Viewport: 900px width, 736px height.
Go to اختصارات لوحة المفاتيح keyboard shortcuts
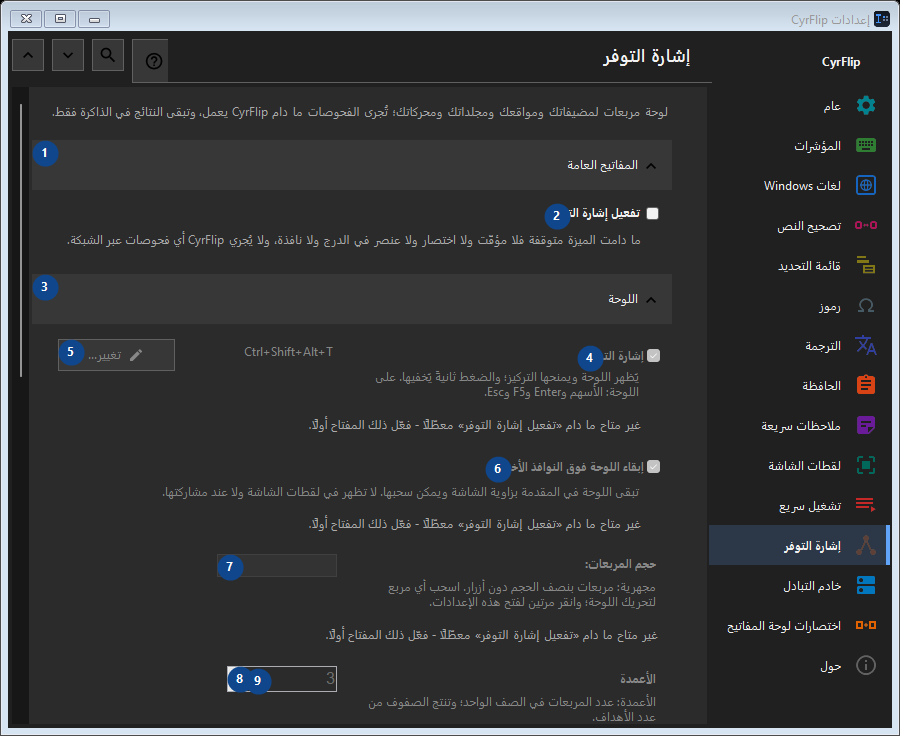[x=798, y=625]
